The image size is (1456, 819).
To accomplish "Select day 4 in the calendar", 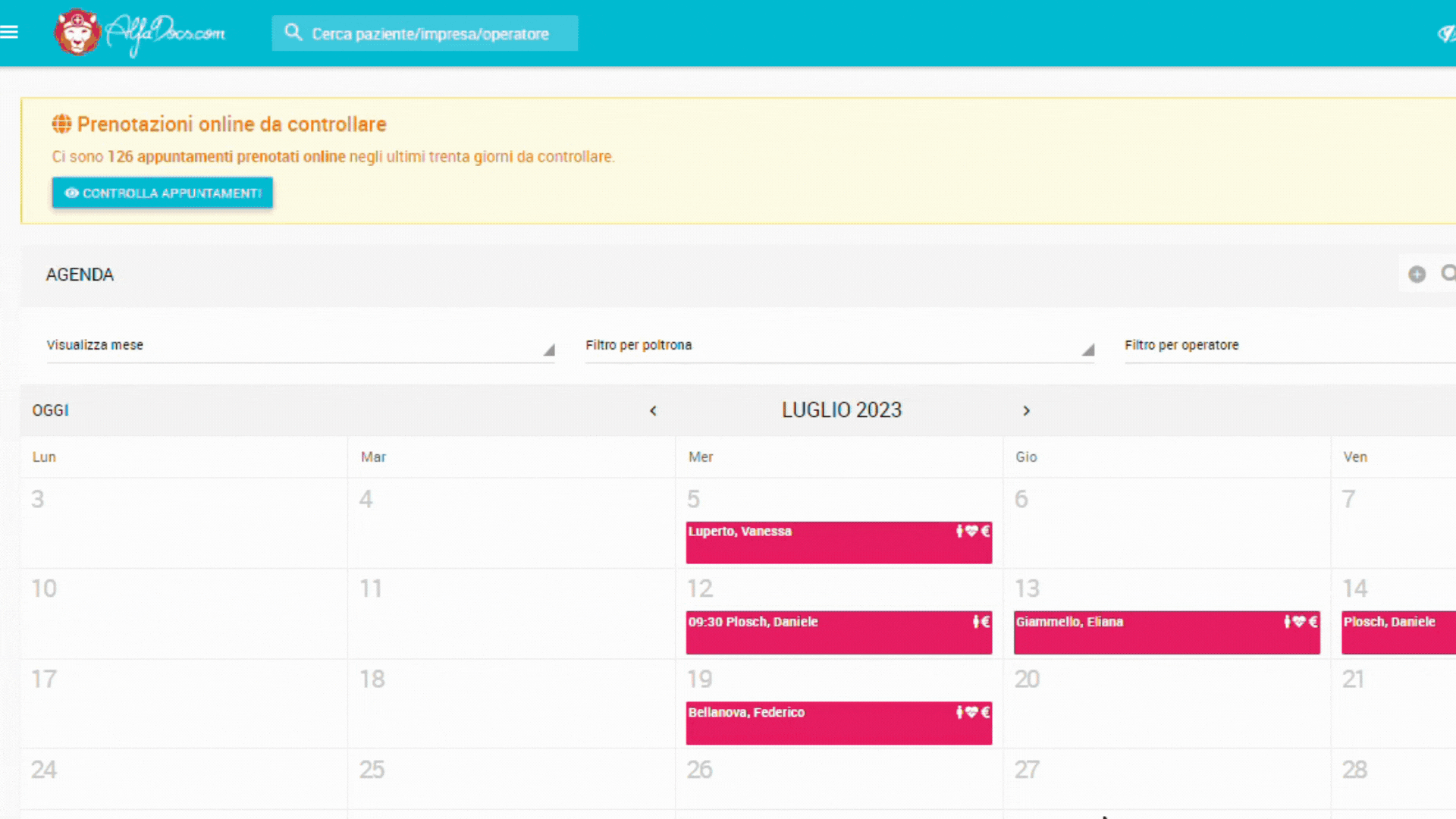I will tap(366, 499).
